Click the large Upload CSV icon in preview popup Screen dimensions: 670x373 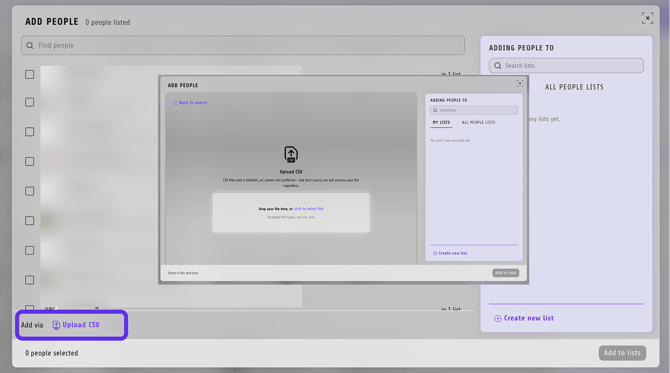coord(291,154)
